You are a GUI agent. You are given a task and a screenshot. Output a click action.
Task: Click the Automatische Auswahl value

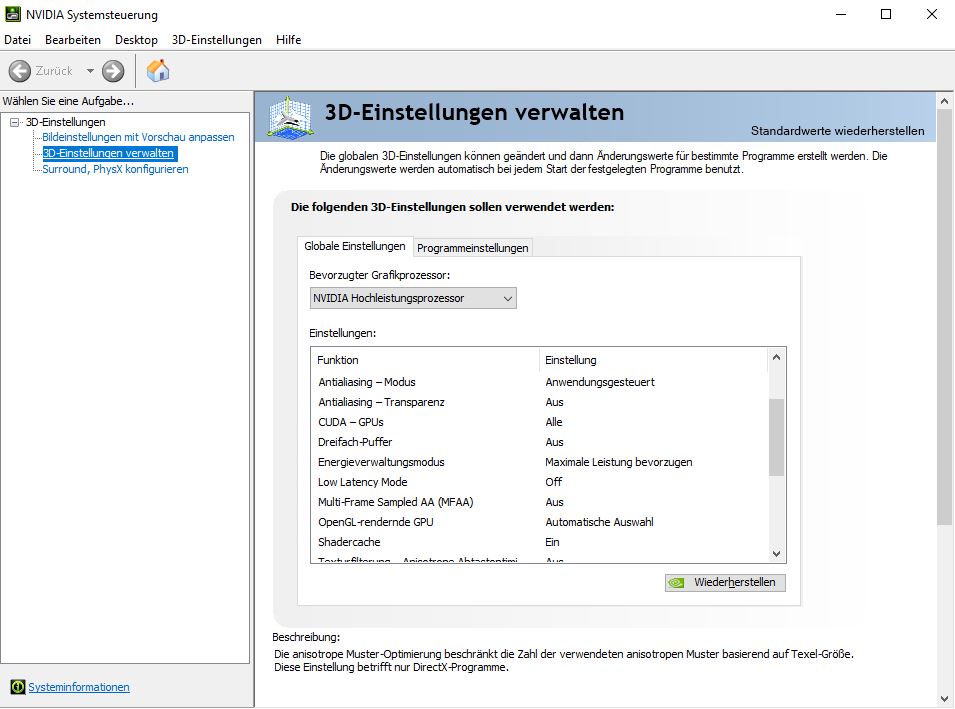(599, 522)
